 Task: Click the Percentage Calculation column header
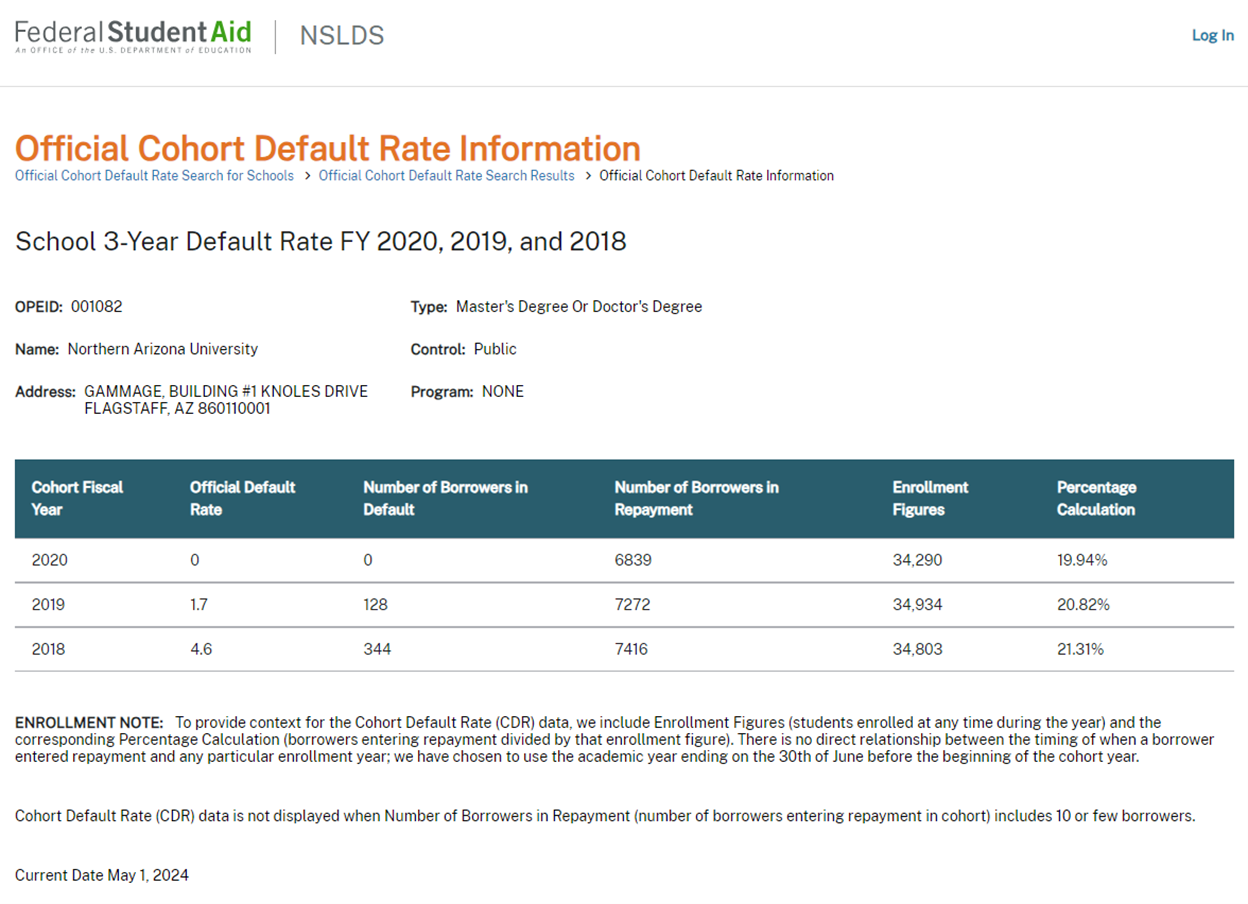pos(1095,498)
